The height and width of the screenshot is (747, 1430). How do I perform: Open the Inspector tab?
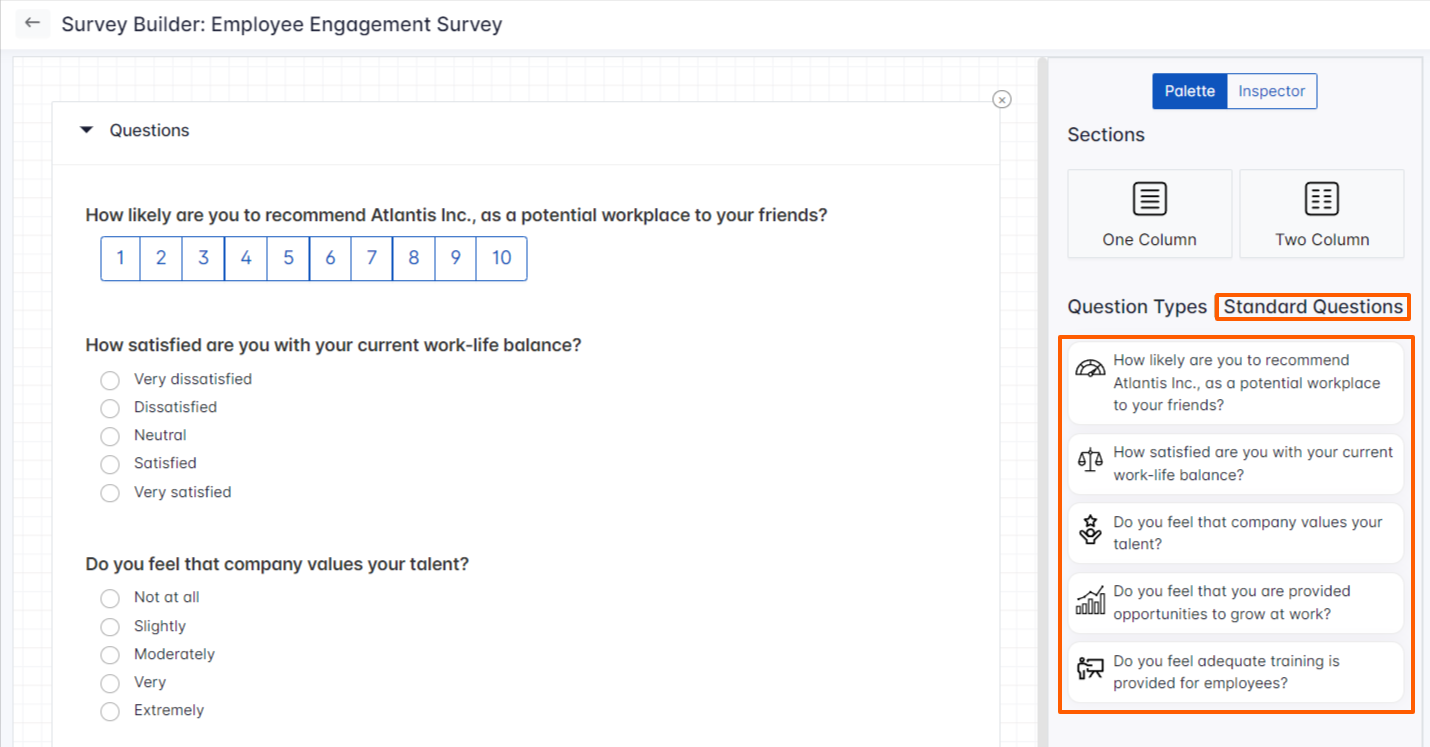click(1271, 91)
